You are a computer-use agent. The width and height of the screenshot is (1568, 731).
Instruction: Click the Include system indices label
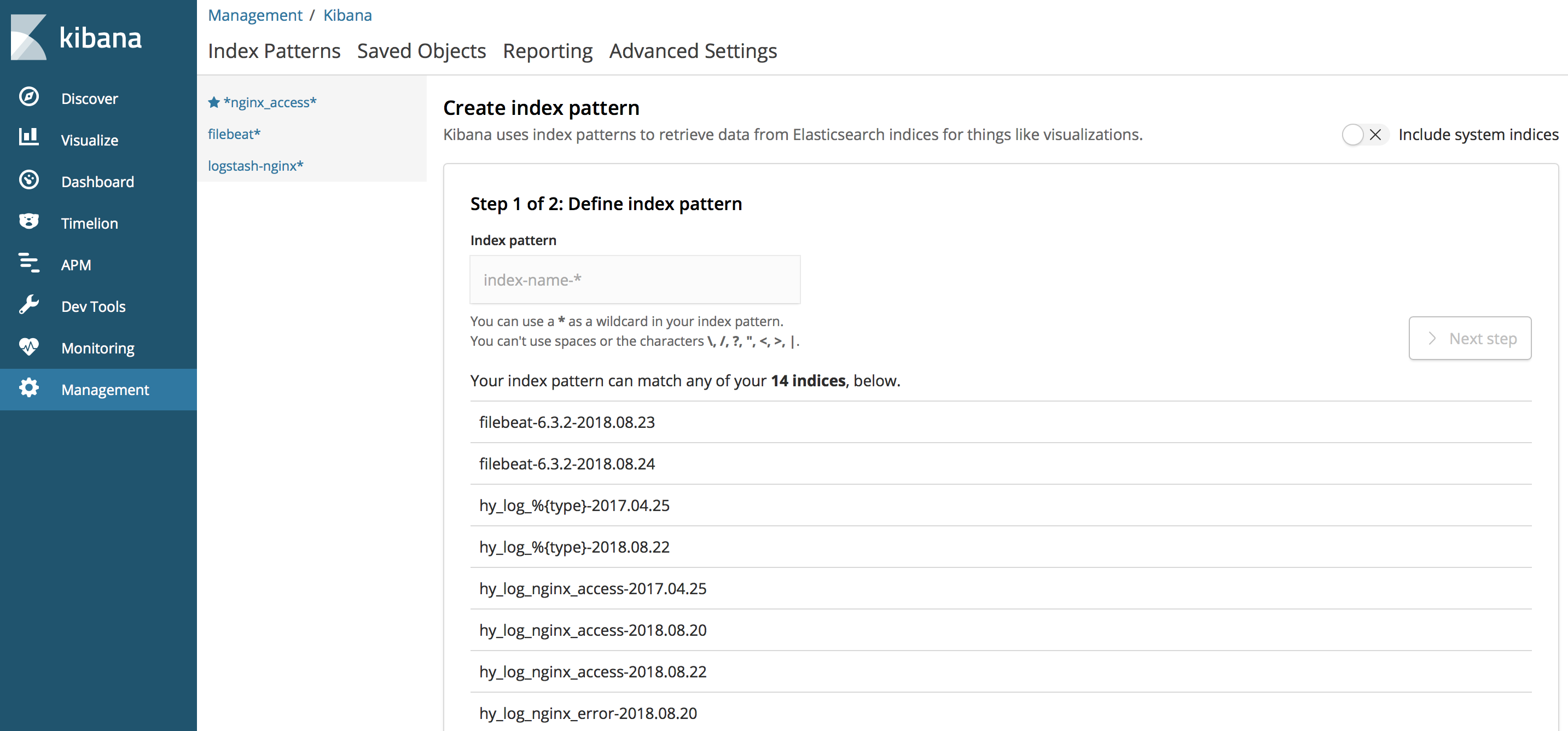click(x=1478, y=135)
